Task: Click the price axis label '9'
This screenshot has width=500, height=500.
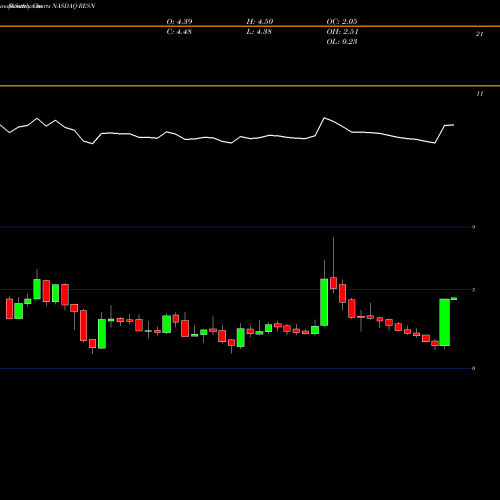Action: 473,227
